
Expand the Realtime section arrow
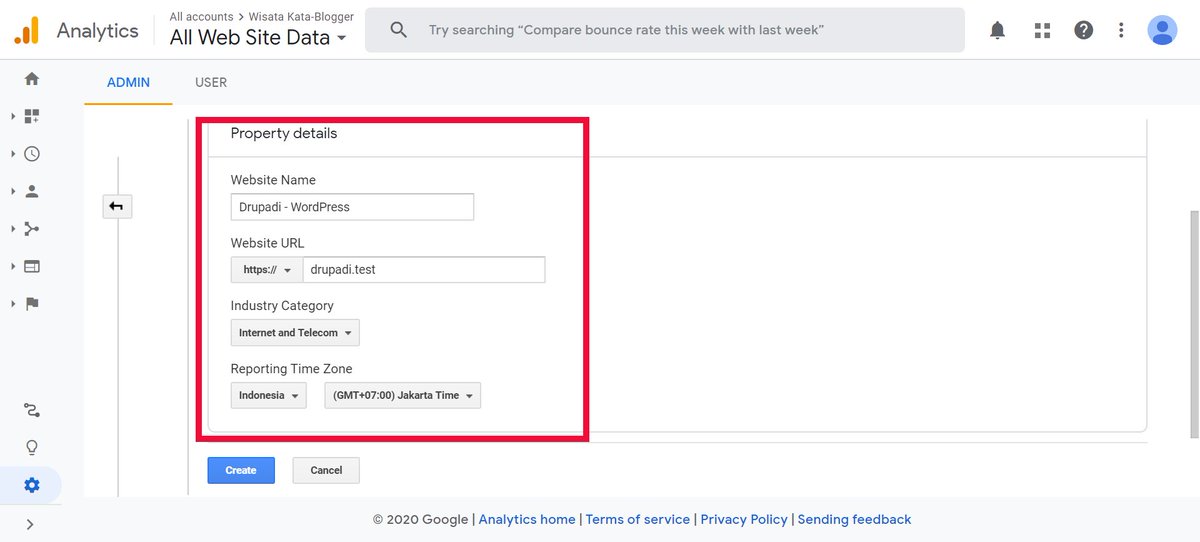coord(13,154)
